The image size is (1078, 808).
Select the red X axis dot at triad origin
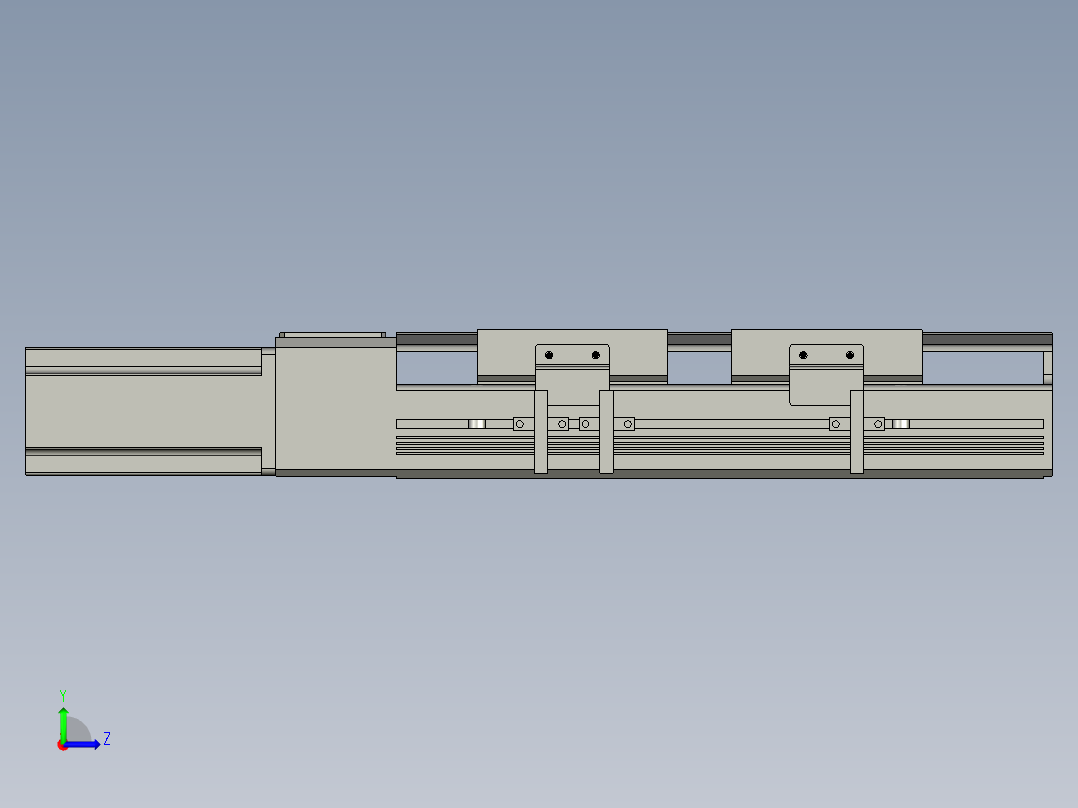(x=63, y=745)
